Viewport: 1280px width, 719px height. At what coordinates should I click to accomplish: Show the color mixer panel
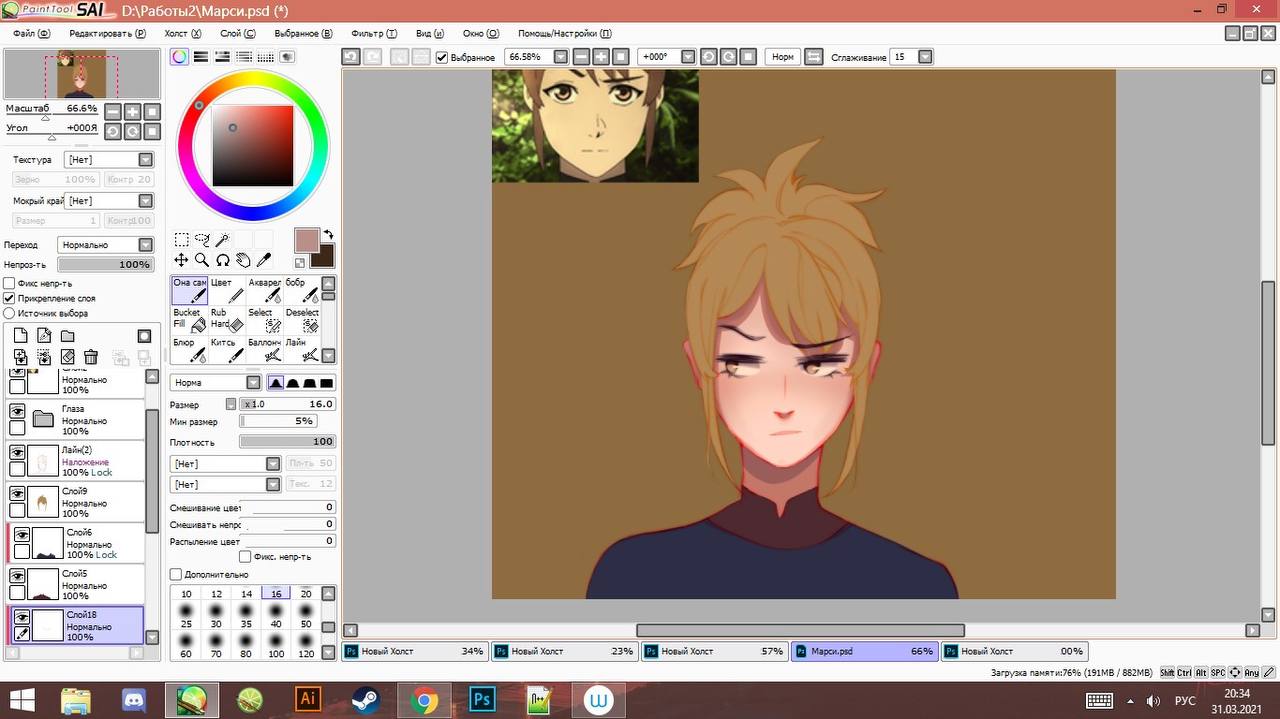(x=244, y=57)
